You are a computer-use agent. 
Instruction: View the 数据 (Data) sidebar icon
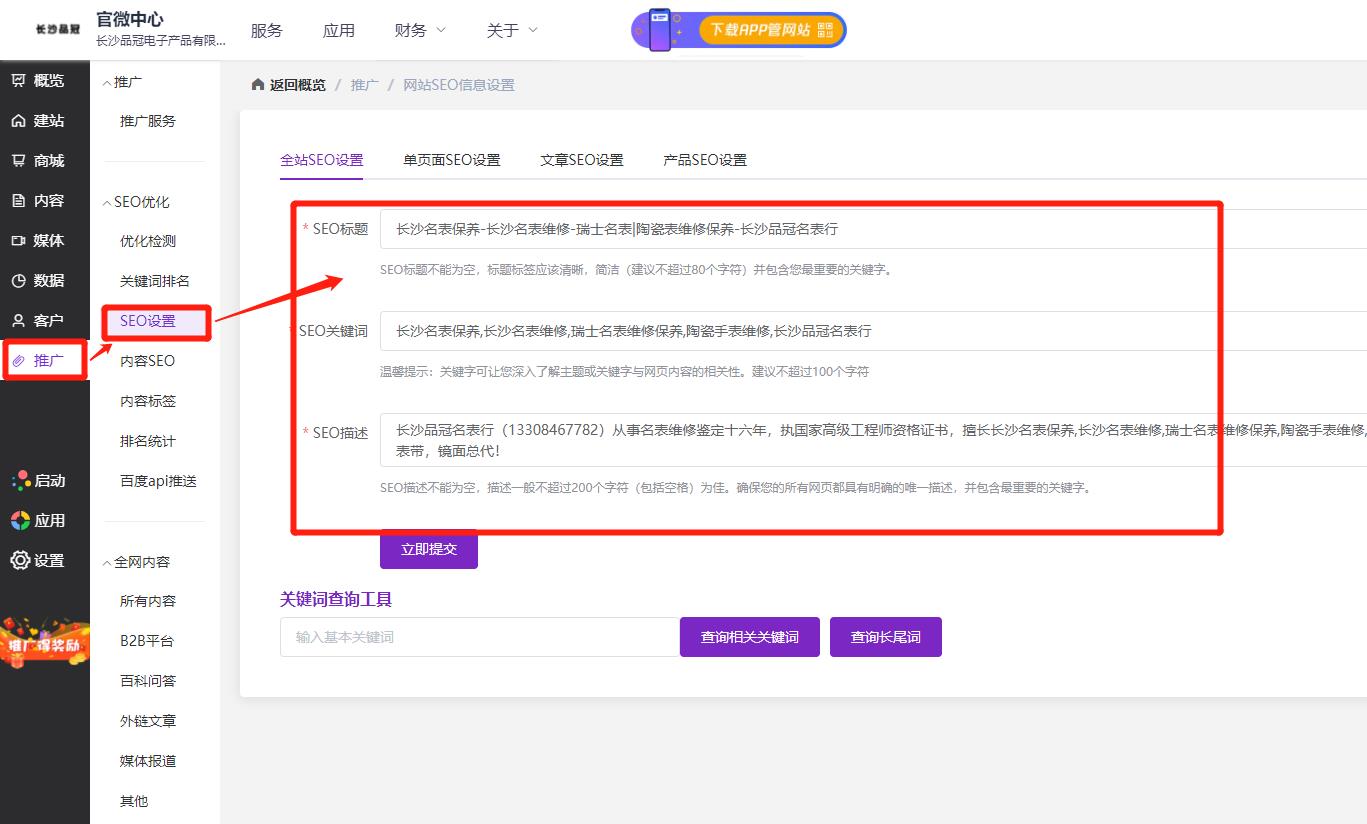44,280
